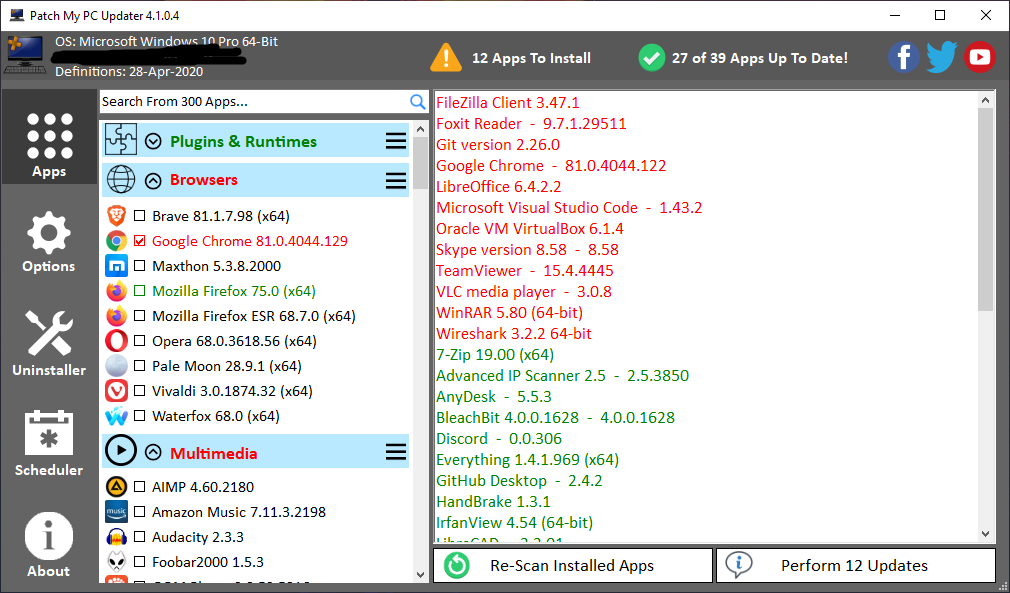Click the Mozilla Firefox 75.0 icon
Screen dimensions: 1010x593
117,291
